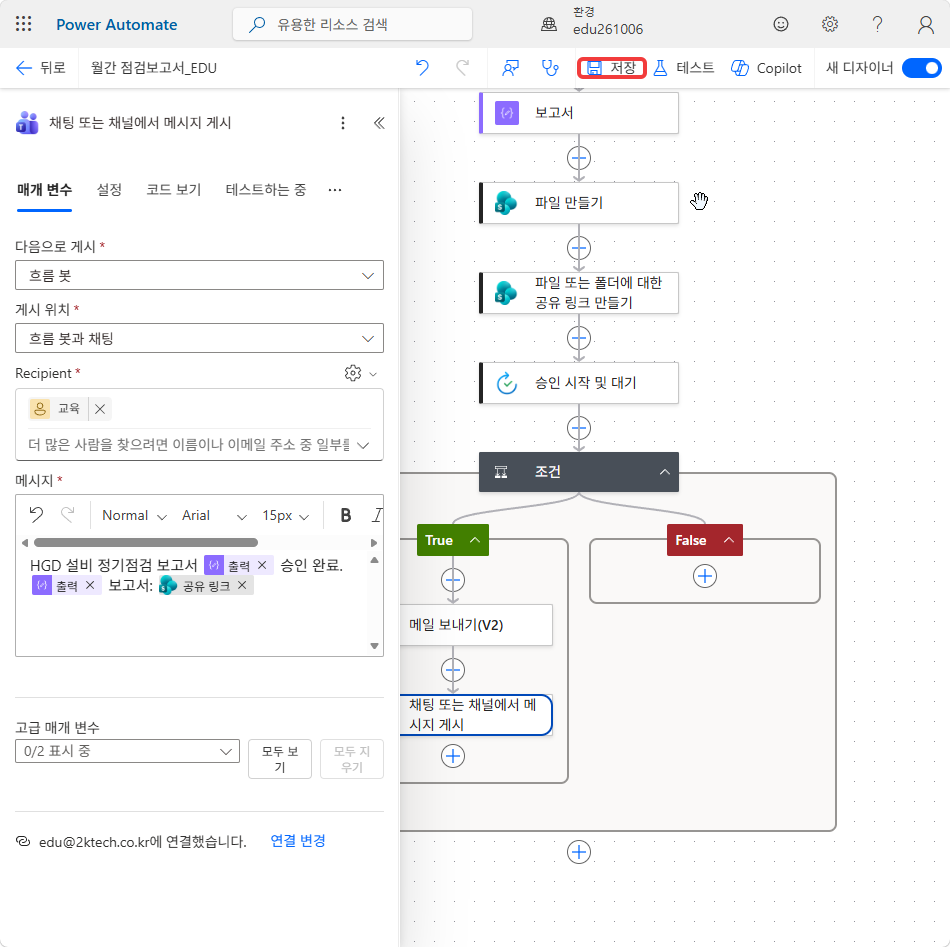Viewport: 950px width, 947px height.
Task: Click the undo arrow in toolbar
Action: pos(422,68)
